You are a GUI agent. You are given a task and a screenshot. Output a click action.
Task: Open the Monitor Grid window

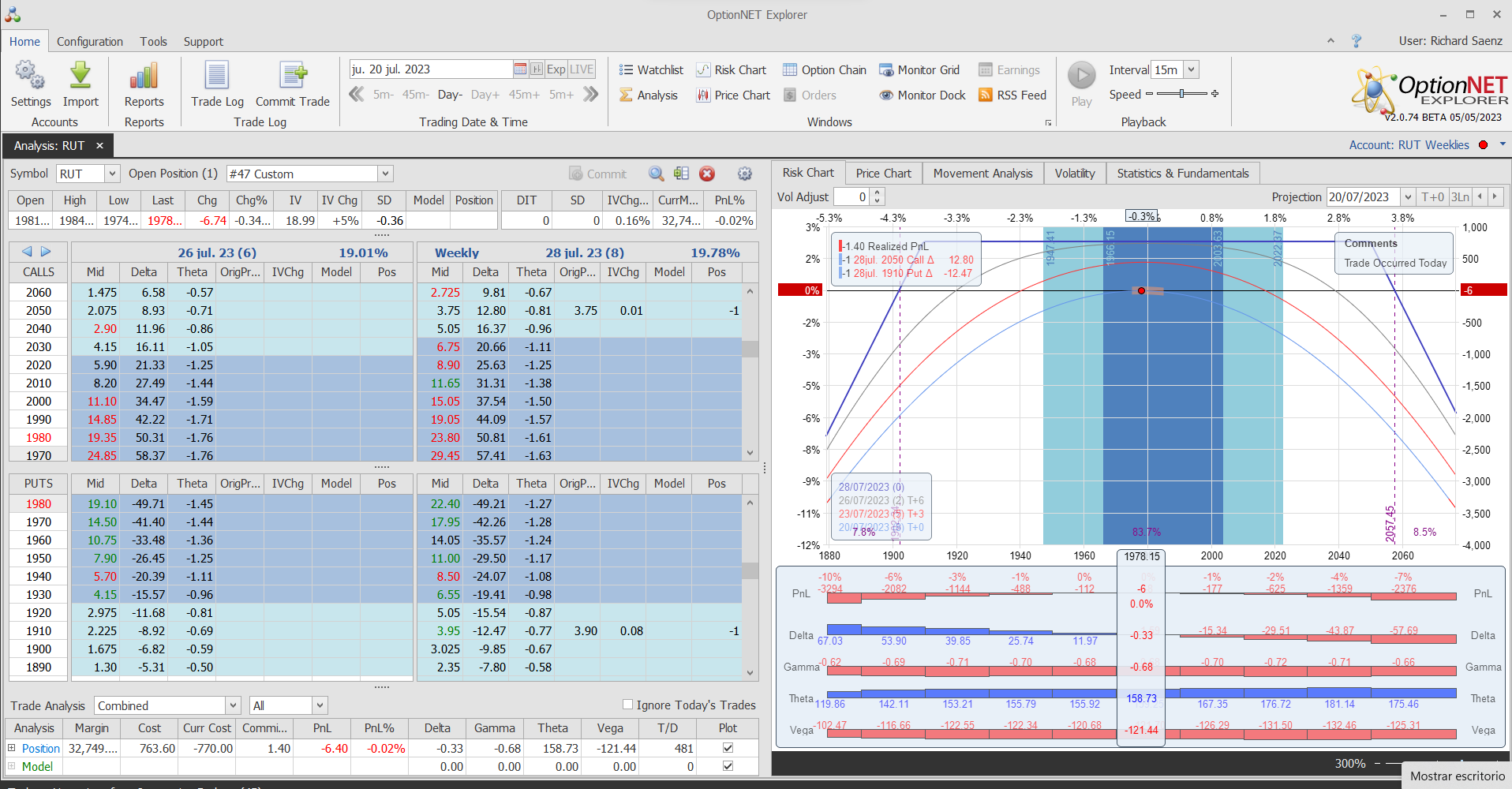point(919,70)
